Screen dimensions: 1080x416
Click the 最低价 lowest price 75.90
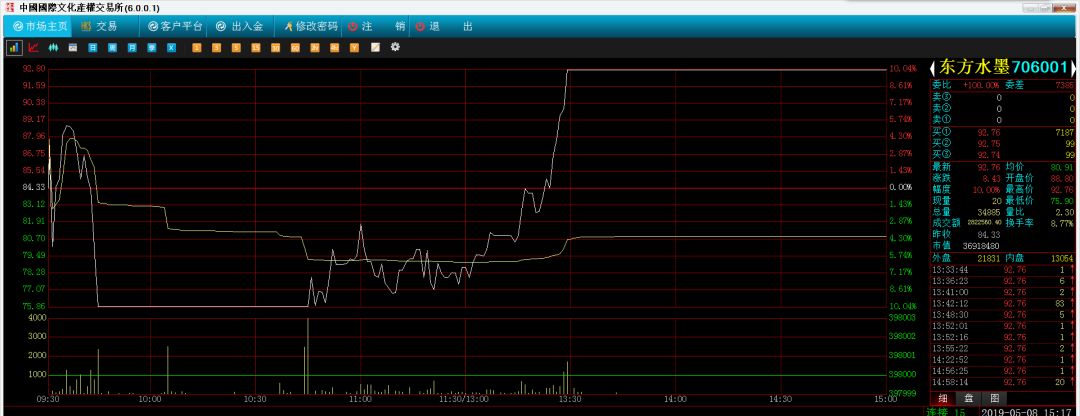click(x=1061, y=200)
